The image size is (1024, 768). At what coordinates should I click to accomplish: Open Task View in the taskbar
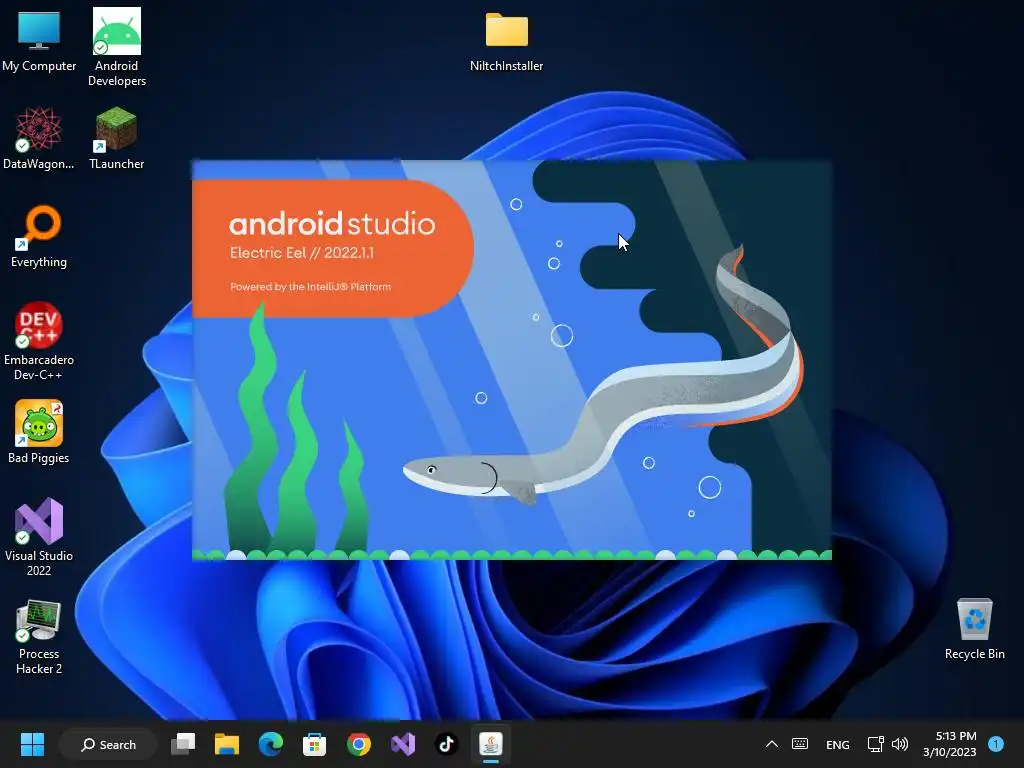(183, 744)
